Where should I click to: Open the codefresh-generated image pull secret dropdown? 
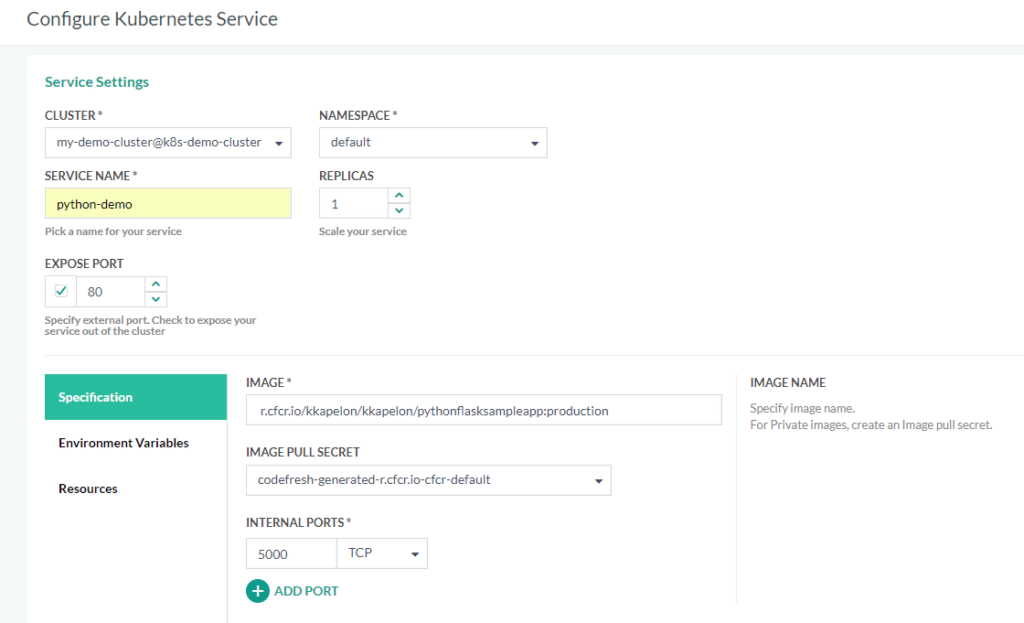[428, 480]
